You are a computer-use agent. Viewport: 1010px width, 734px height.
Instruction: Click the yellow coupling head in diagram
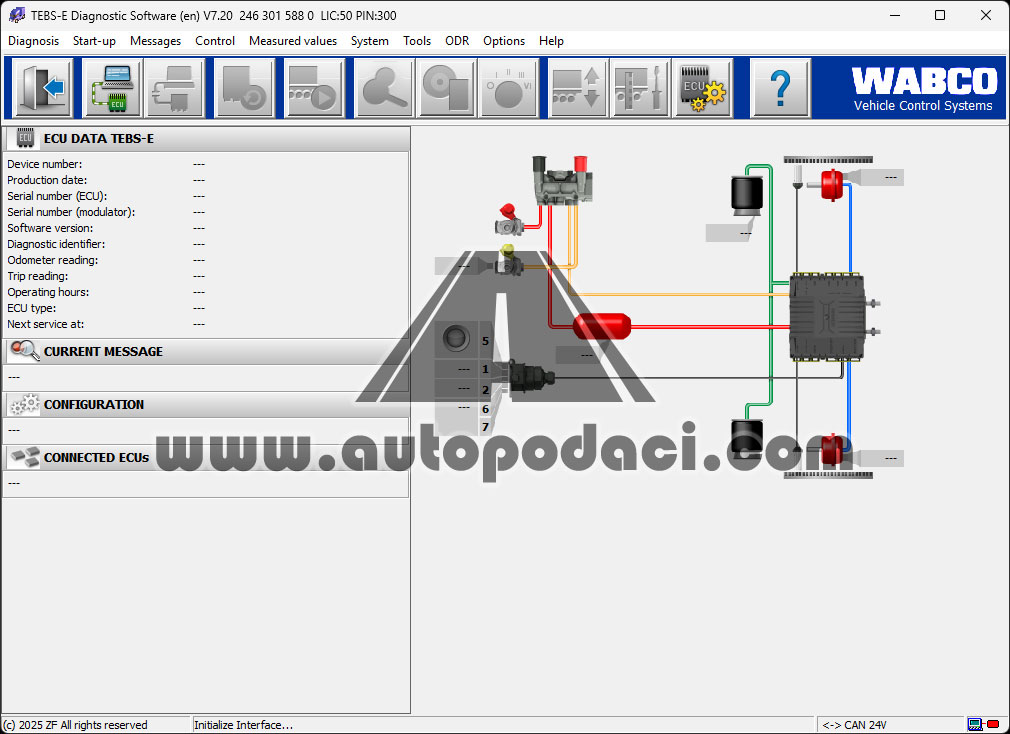point(508,260)
